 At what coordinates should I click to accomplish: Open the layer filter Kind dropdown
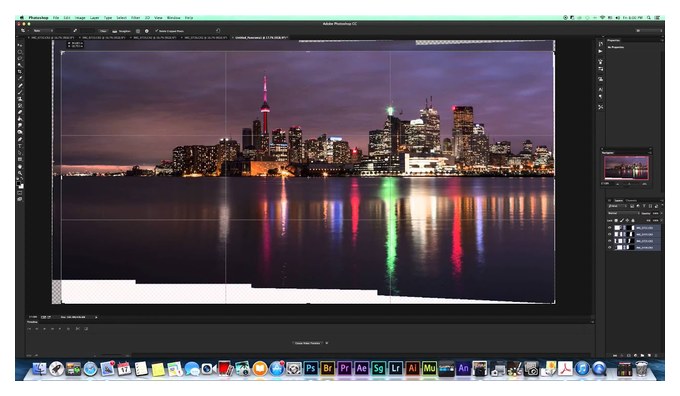point(618,206)
